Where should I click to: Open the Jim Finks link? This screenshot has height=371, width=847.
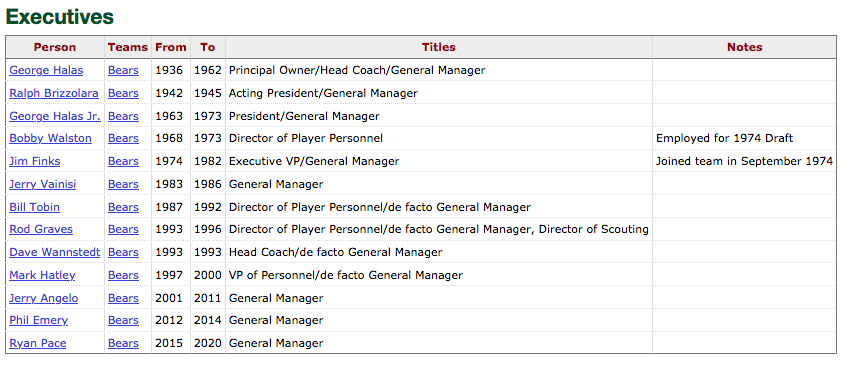coord(35,161)
